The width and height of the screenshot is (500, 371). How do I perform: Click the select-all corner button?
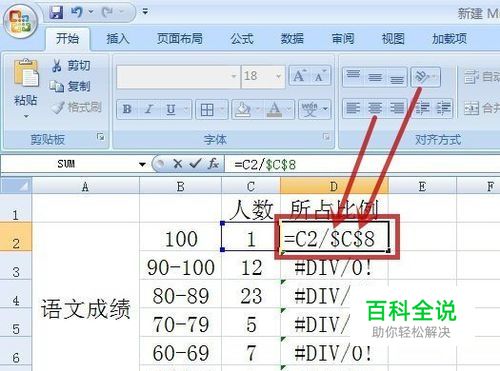[16, 186]
